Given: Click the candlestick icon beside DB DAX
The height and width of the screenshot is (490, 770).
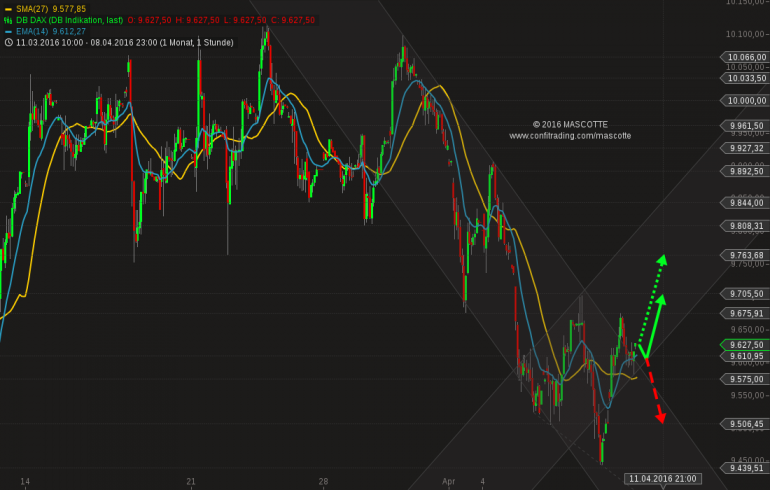Looking at the screenshot, I should tap(8, 20).
